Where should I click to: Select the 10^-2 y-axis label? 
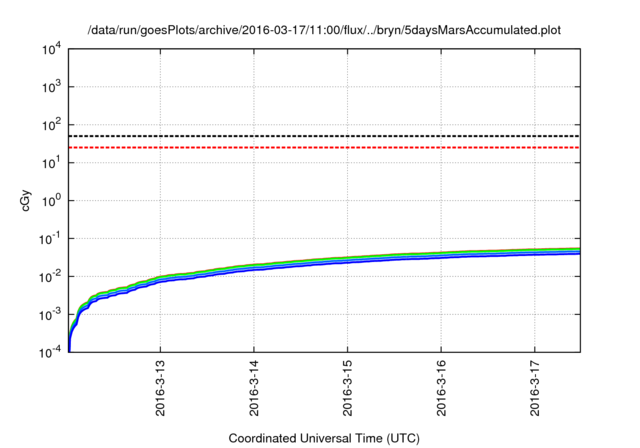click(51, 276)
